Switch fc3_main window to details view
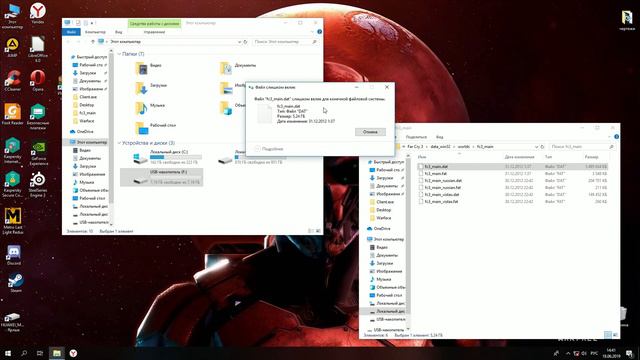This screenshot has width=640, height=360. 608,335
